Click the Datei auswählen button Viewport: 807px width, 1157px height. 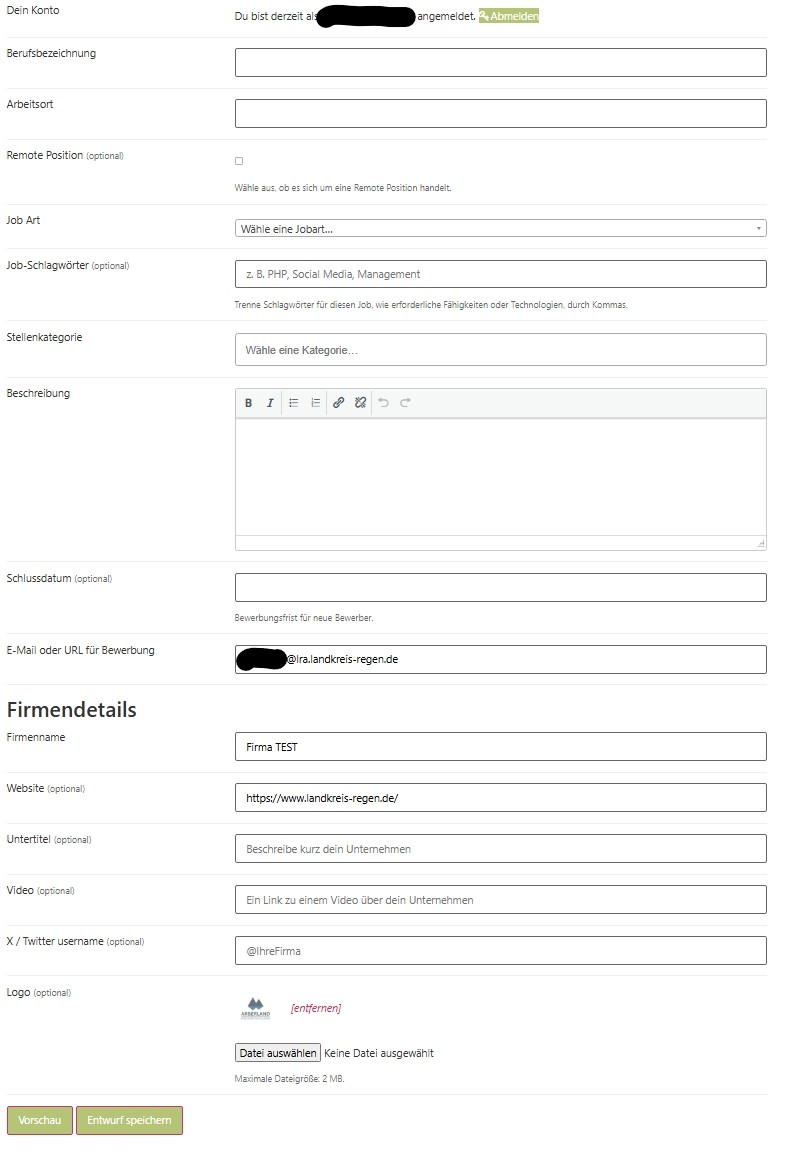click(x=277, y=1053)
